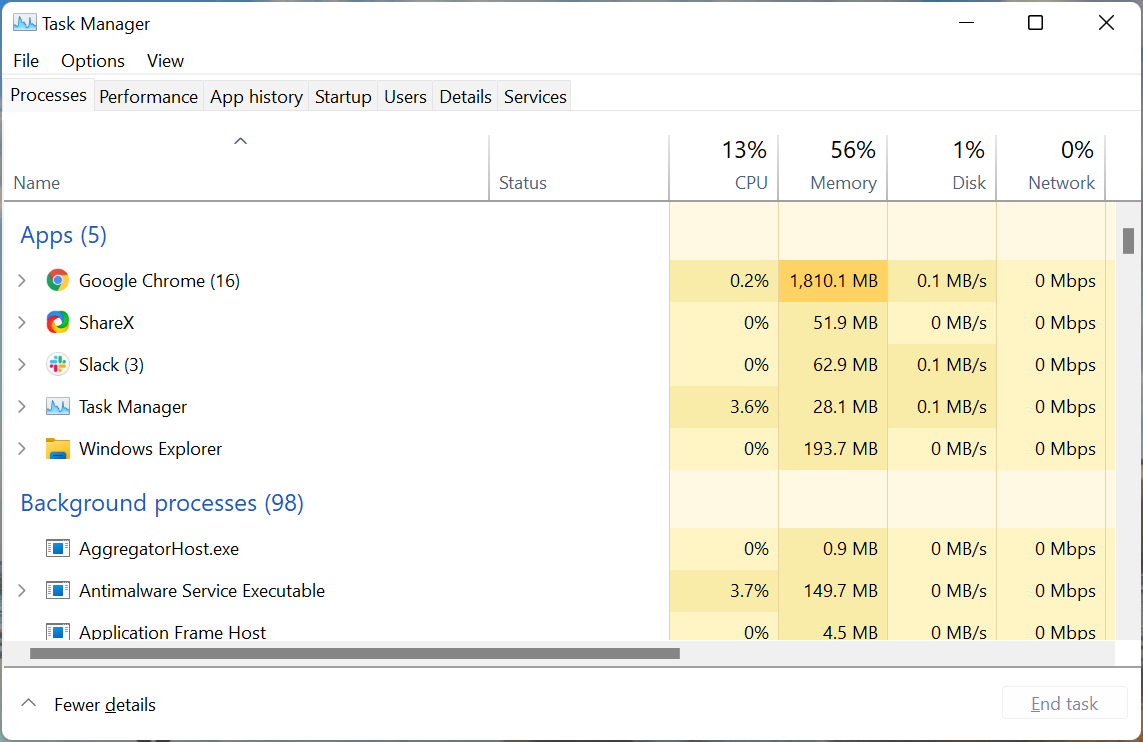Click the Application Frame Host icon
This screenshot has width=1143, height=742.
[x=57, y=632]
